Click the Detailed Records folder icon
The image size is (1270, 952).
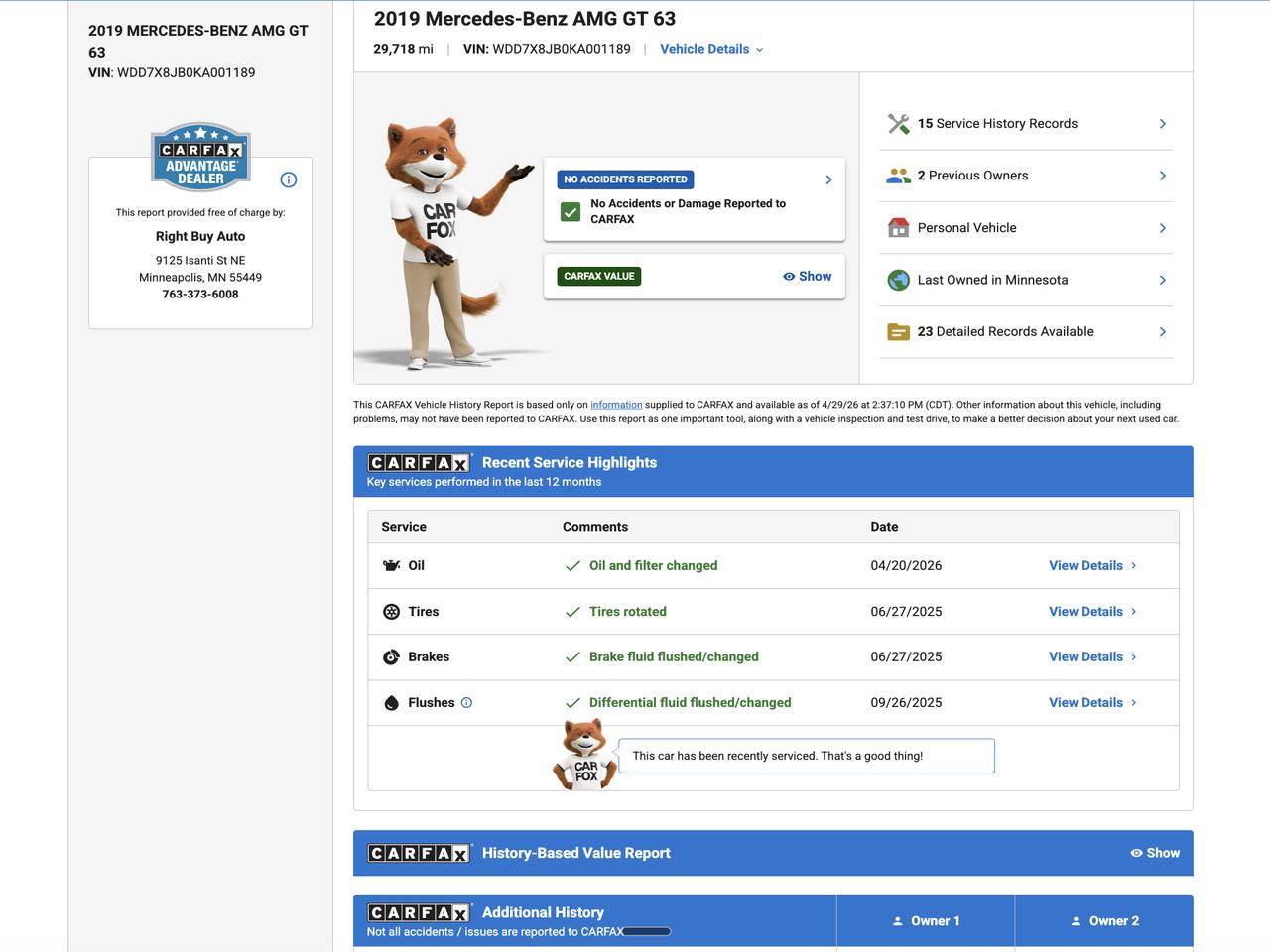(898, 332)
